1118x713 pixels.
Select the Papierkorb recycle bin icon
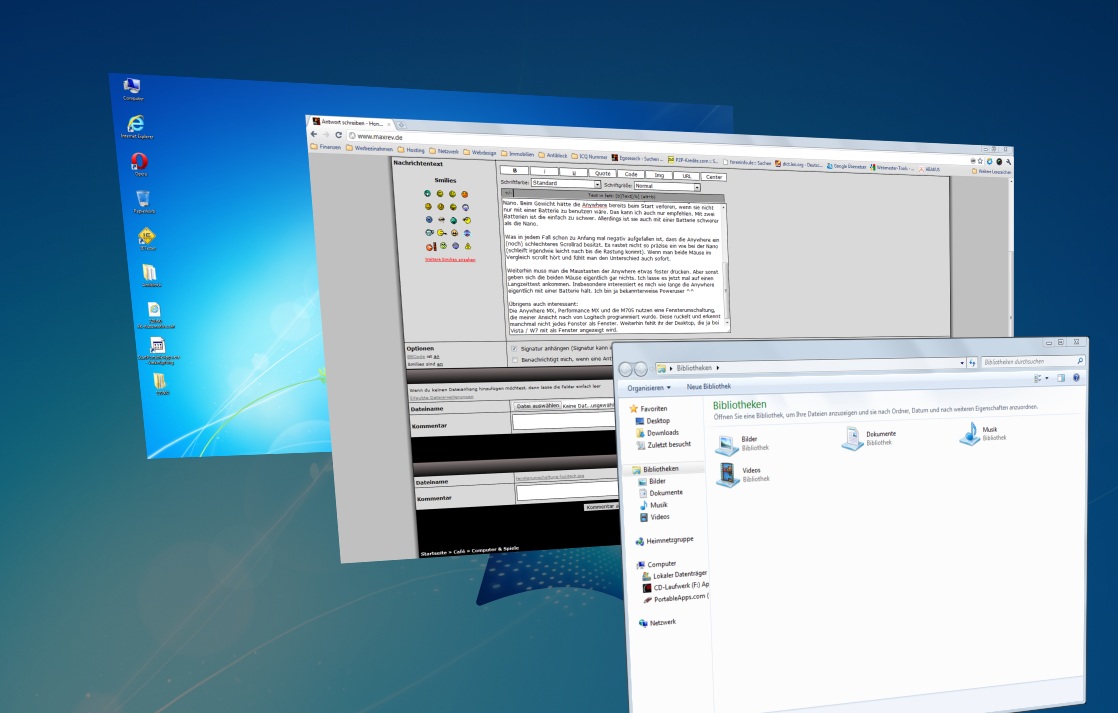(x=143, y=199)
